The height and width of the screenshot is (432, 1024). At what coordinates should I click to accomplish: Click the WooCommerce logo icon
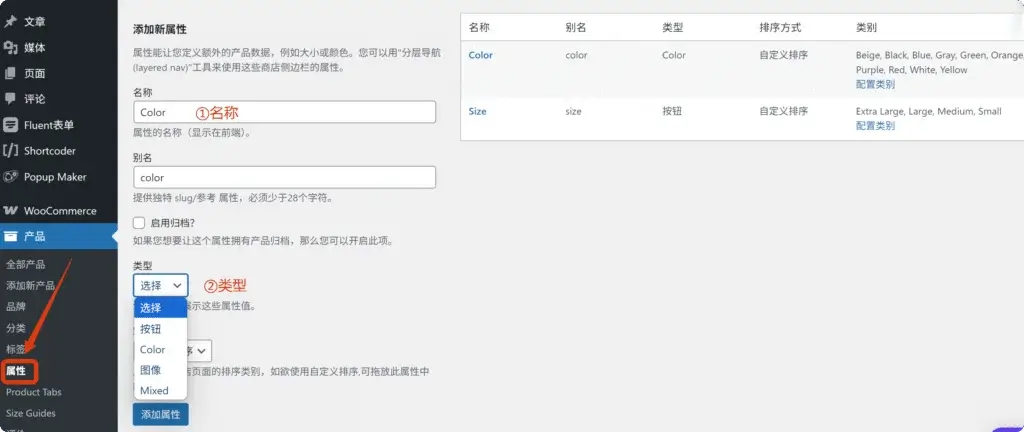click(11, 211)
